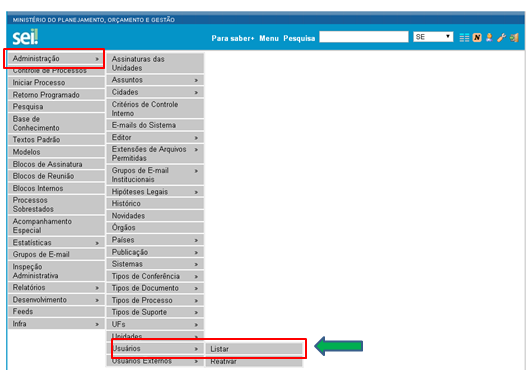Open Iniciar Processo menu item
528x377 pixels.
[x=56, y=82]
